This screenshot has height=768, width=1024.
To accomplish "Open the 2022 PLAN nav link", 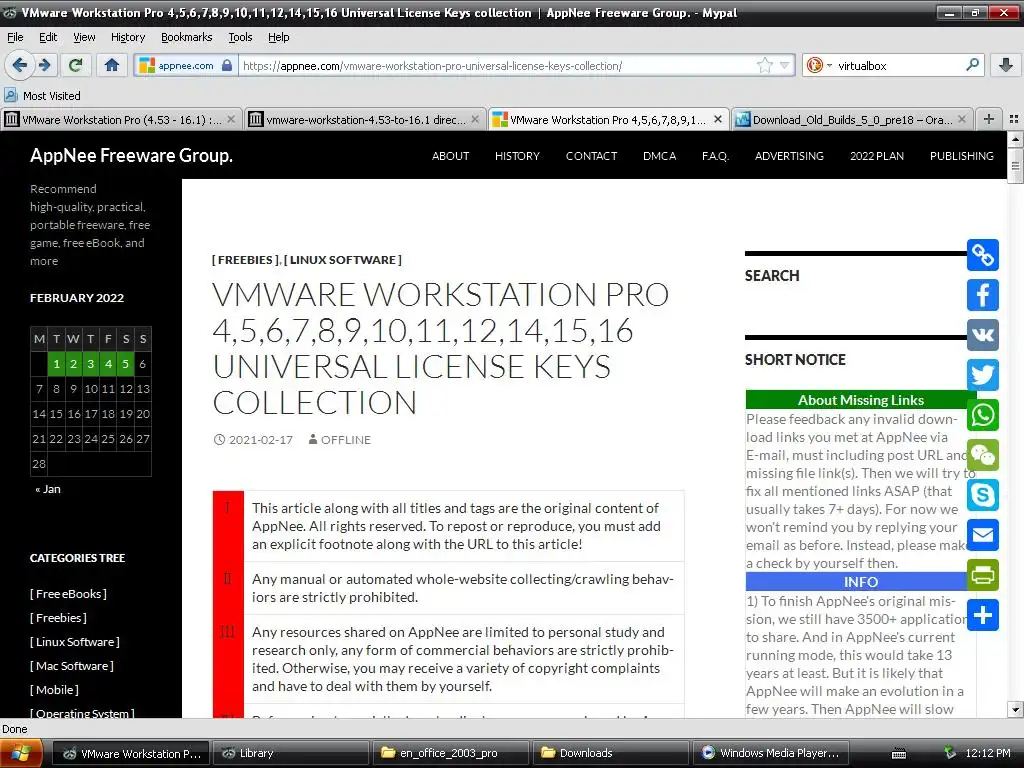I will 876,156.
